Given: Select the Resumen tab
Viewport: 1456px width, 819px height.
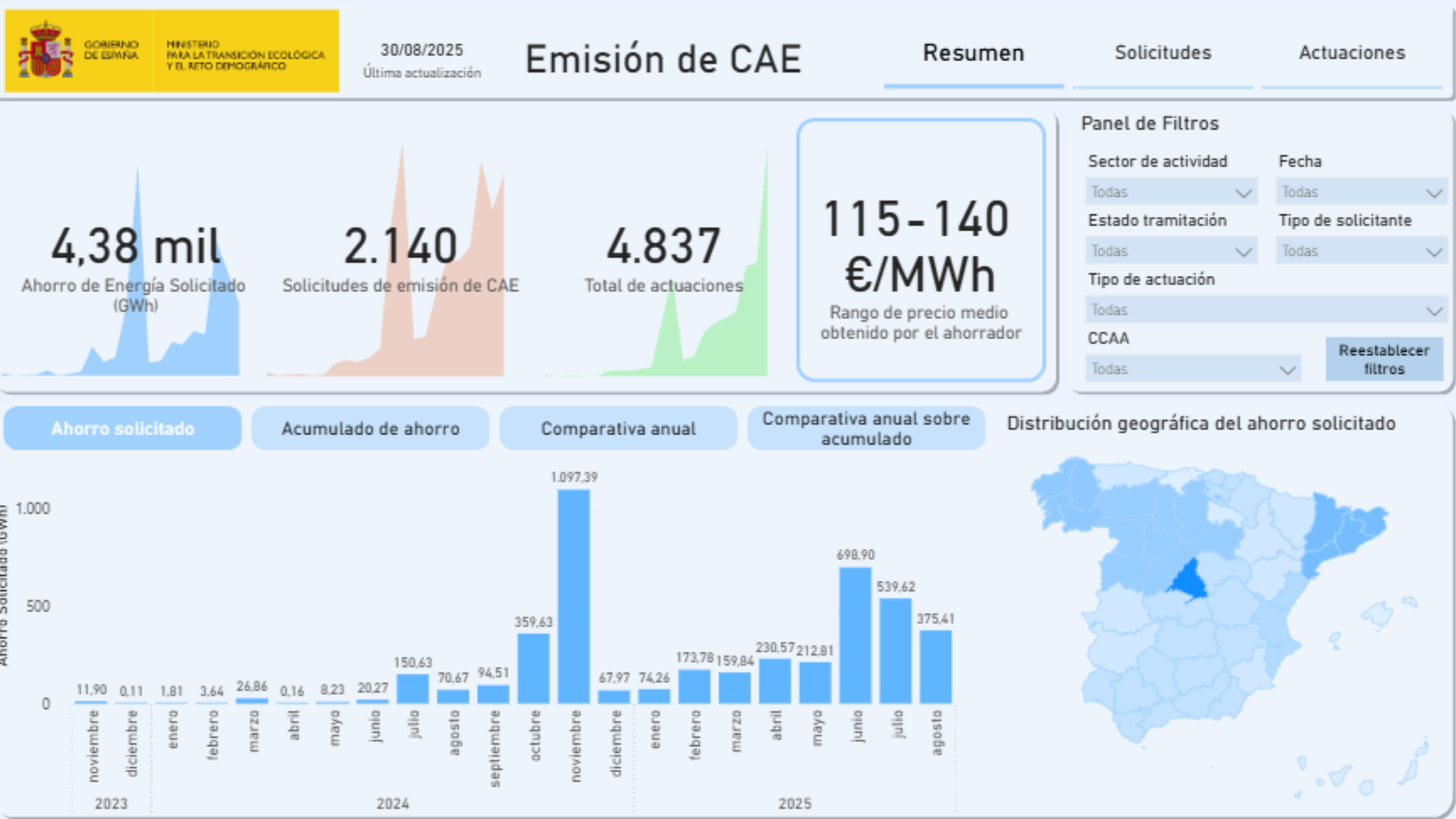Looking at the screenshot, I should (973, 53).
